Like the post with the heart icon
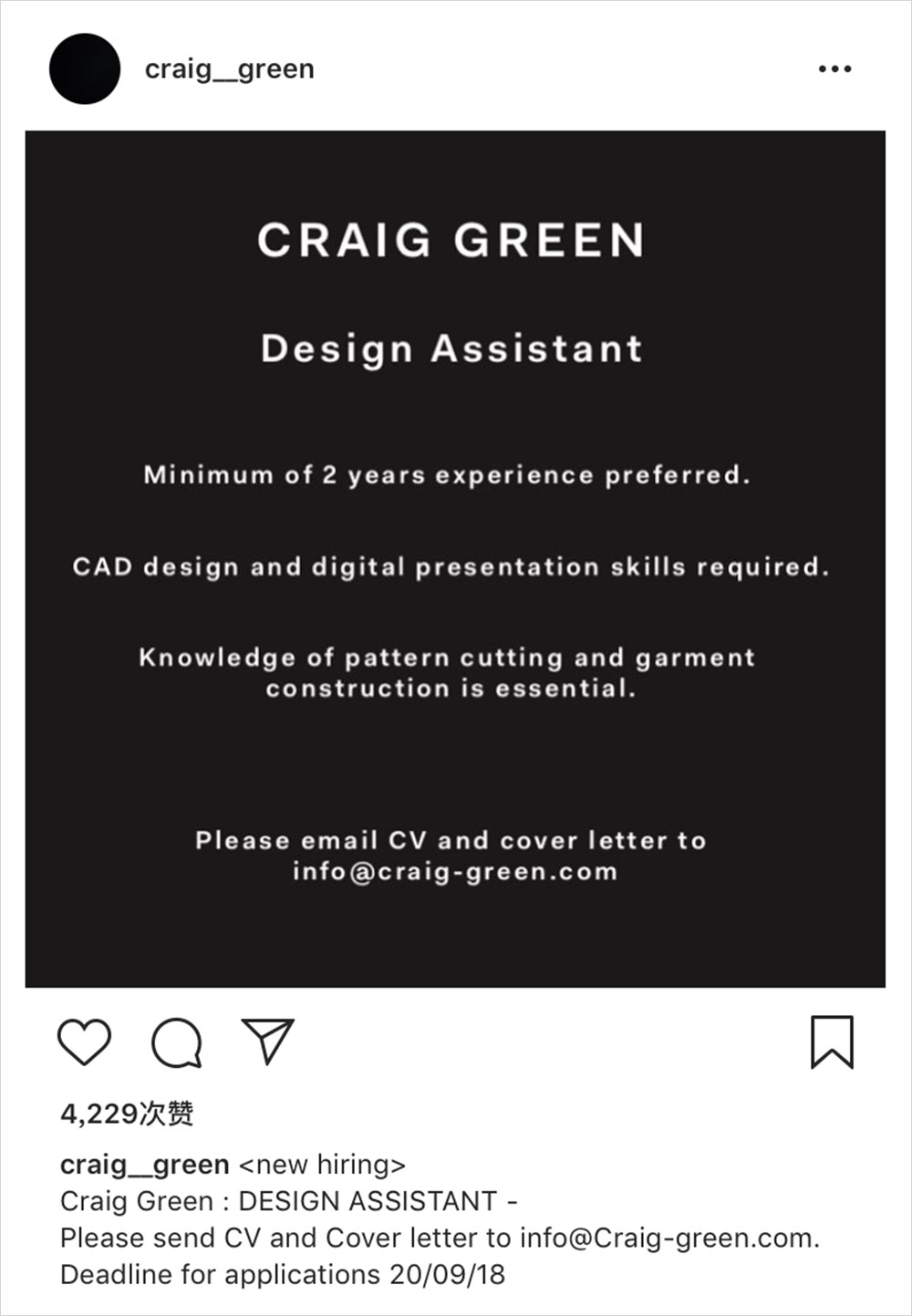Viewport: 912px width, 1316px height. click(x=84, y=1041)
